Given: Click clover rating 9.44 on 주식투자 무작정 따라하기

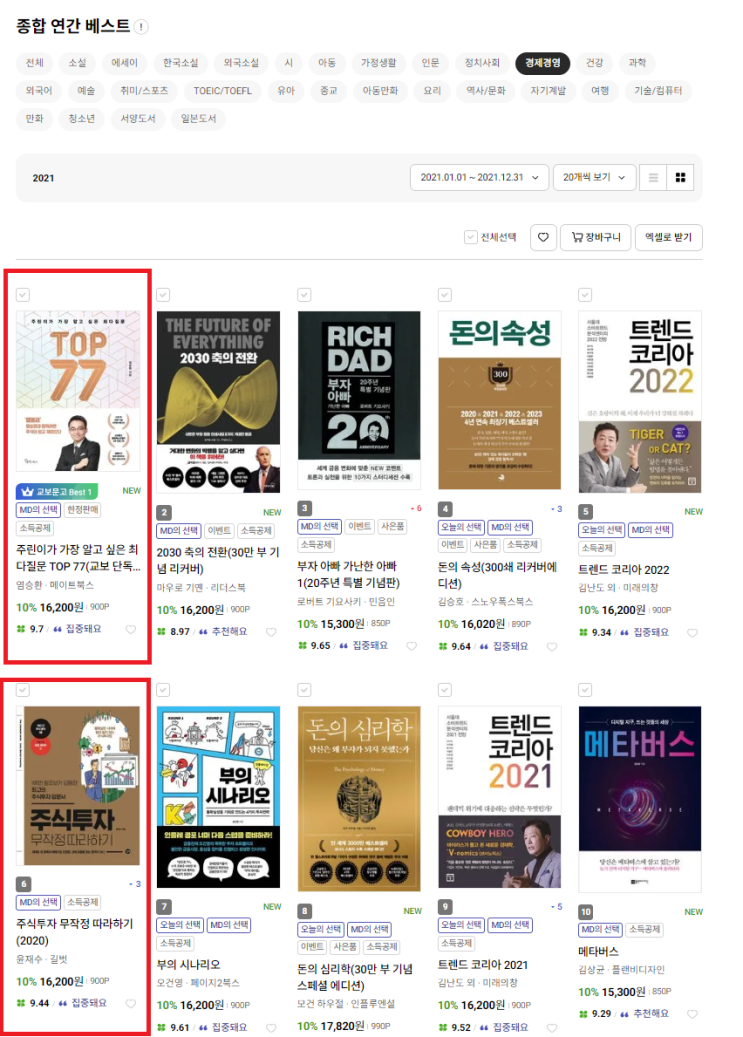Looking at the screenshot, I should (33, 1003).
